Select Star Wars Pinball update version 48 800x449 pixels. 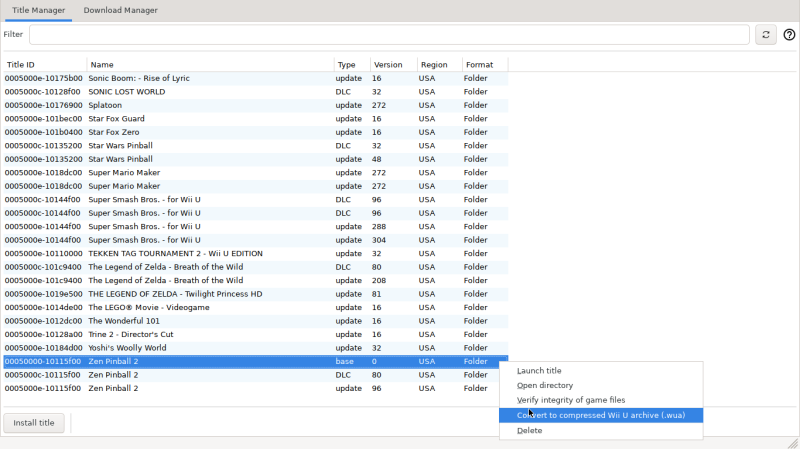[x=256, y=159]
